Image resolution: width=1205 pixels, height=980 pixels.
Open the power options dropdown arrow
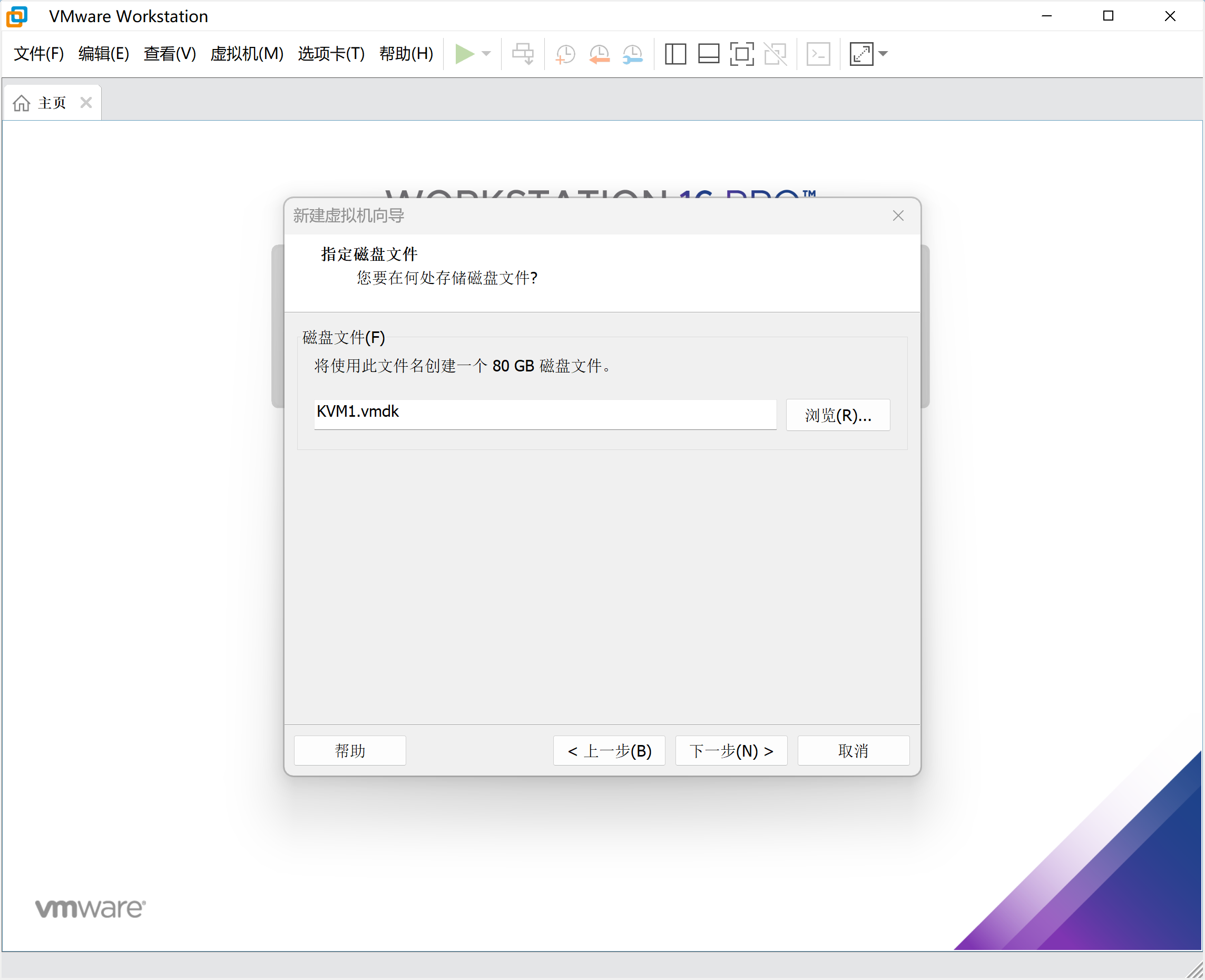486,54
